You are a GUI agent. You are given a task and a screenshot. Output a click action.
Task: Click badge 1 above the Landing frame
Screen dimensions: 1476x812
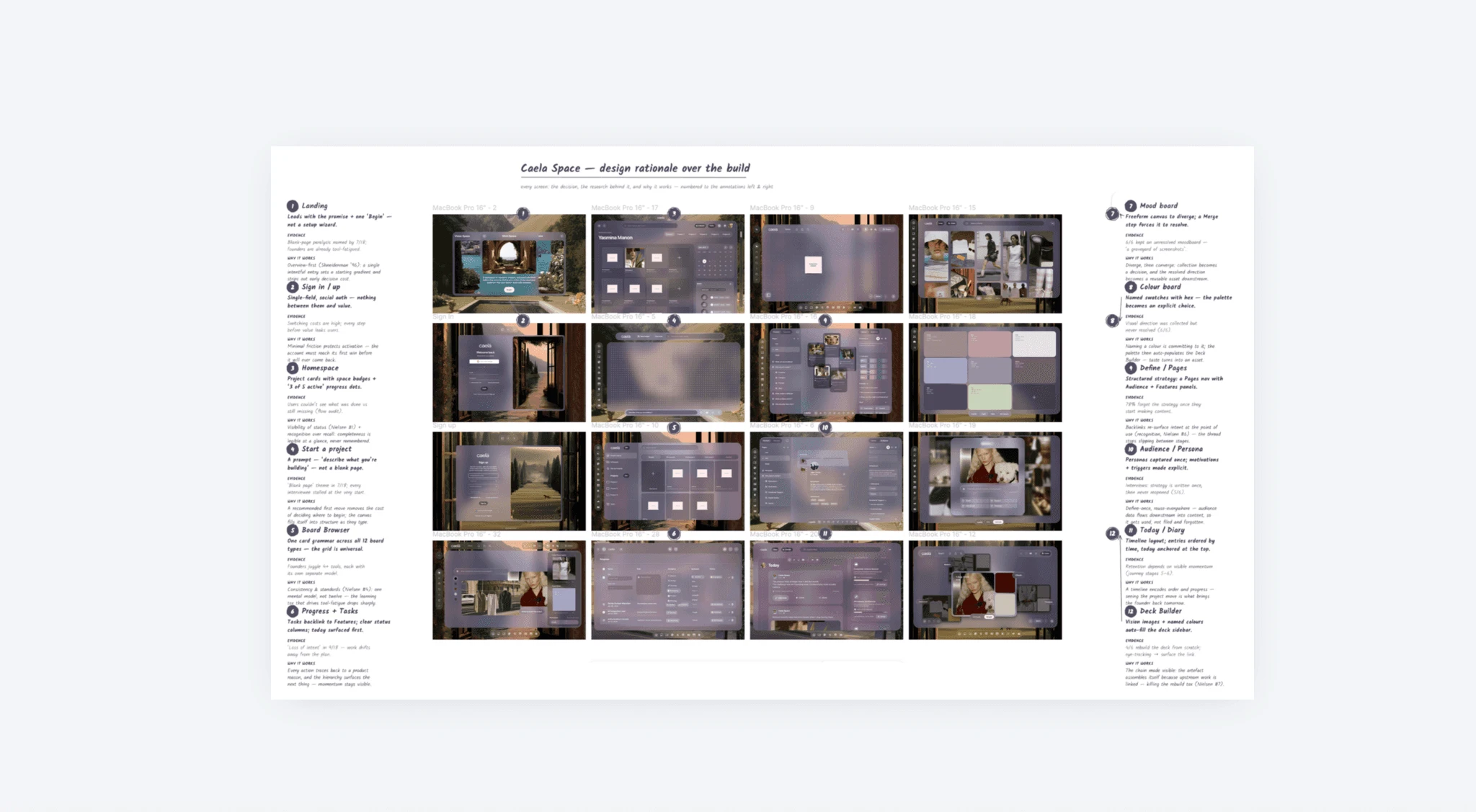click(523, 213)
